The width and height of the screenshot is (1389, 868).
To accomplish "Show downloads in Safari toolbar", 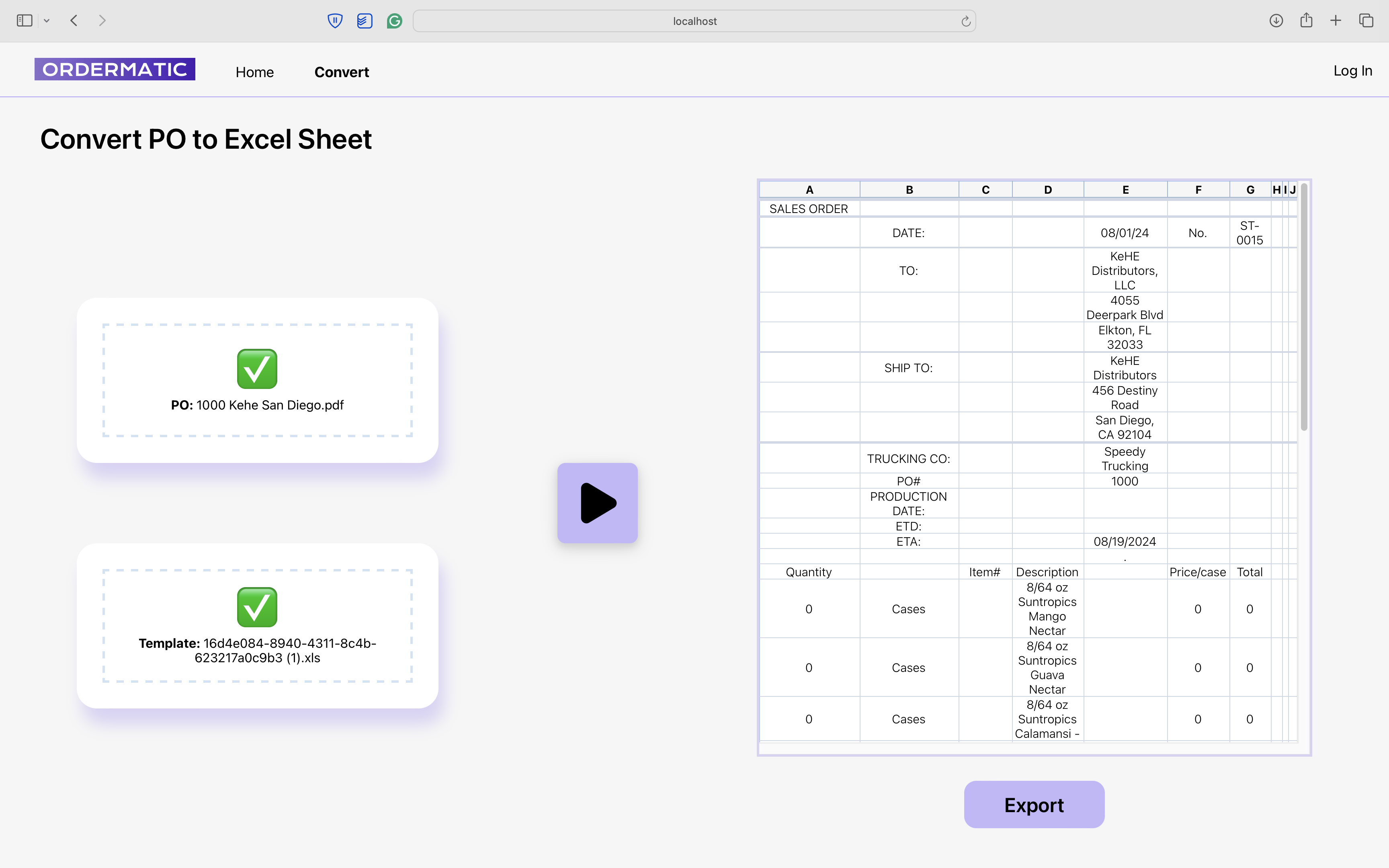I will point(1276,20).
